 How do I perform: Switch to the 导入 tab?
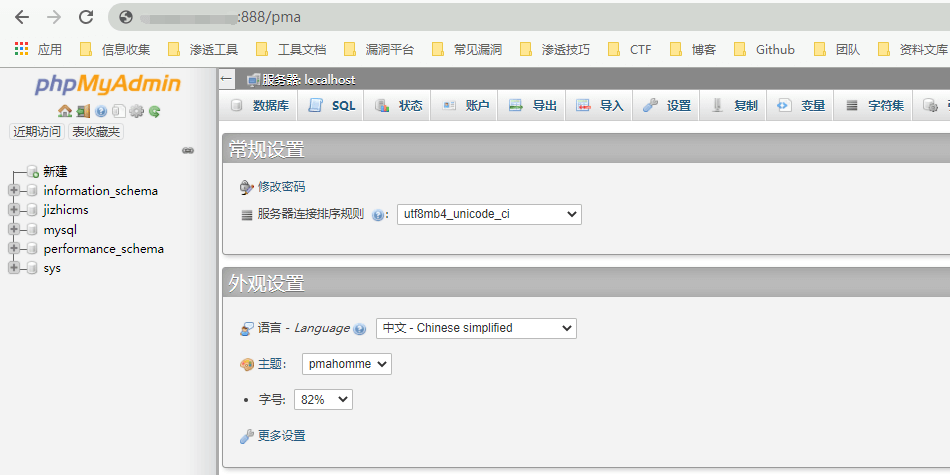(x=599, y=106)
